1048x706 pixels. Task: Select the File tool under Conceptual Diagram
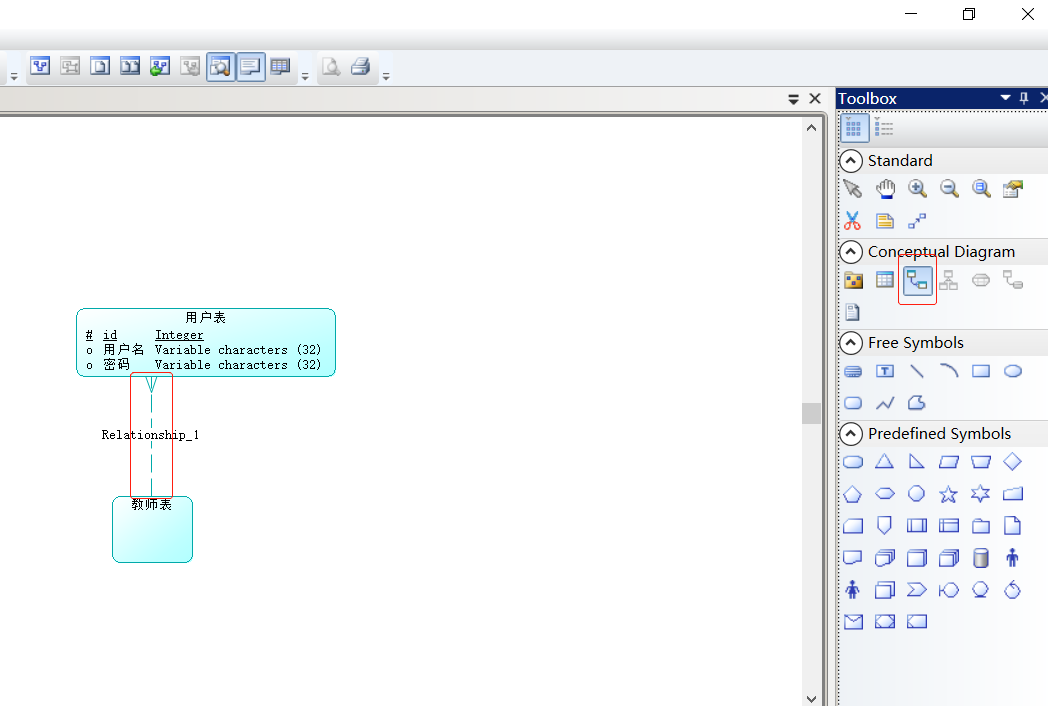852,312
